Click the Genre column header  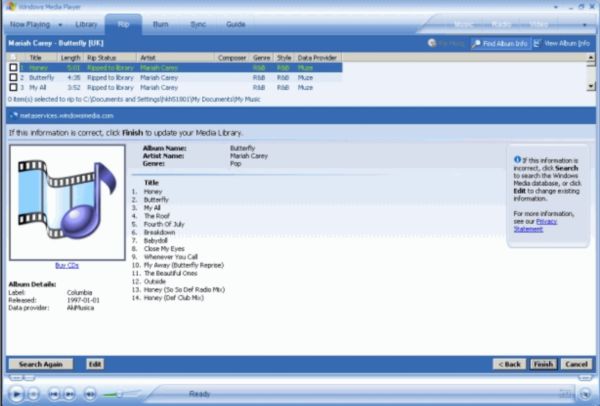[x=261, y=58]
